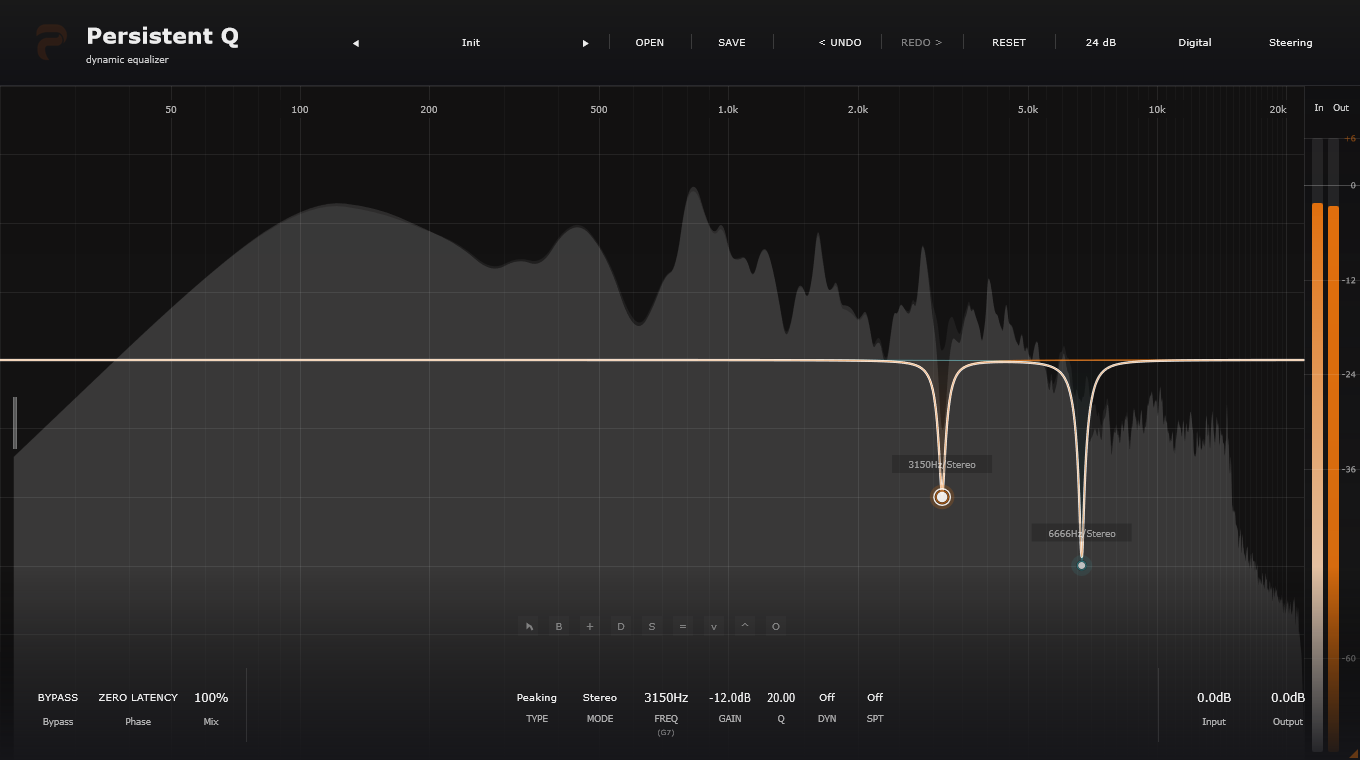Go to the previous preset with left arrow
This screenshot has height=760, width=1360.
click(x=356, y=43)
